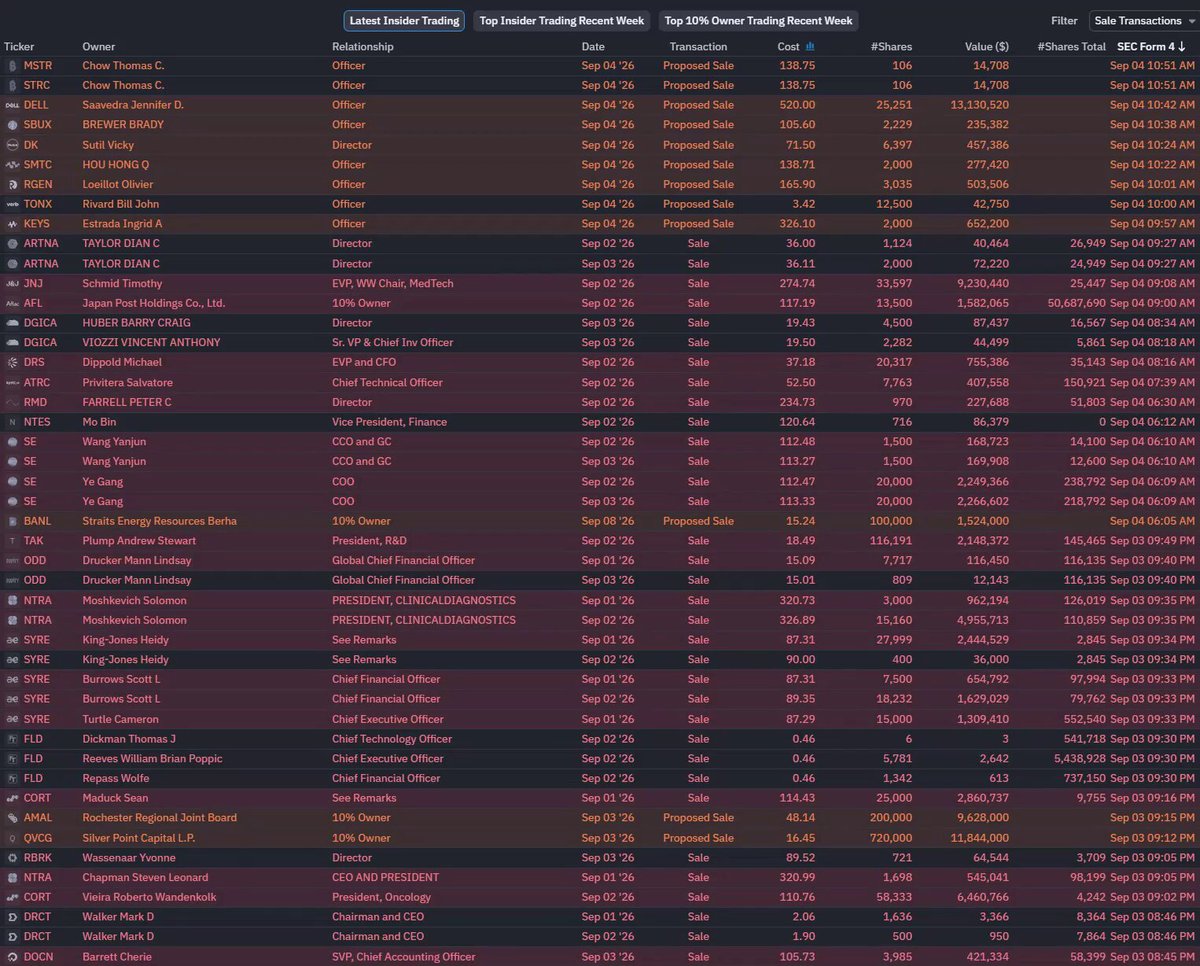
Task: Open the Sep 03 09:49 PM Form 4 filing
Action: 1152,541
